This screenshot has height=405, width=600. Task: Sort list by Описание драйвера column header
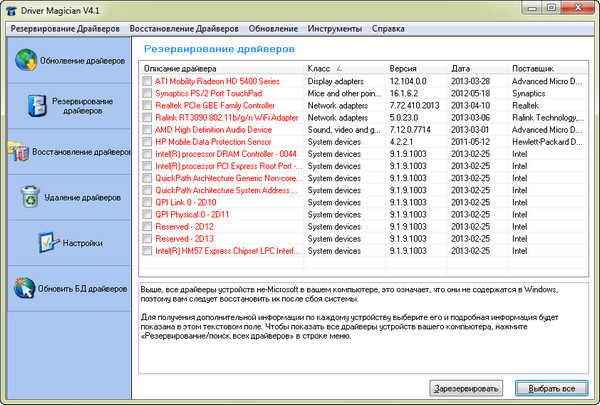(220, 67)
